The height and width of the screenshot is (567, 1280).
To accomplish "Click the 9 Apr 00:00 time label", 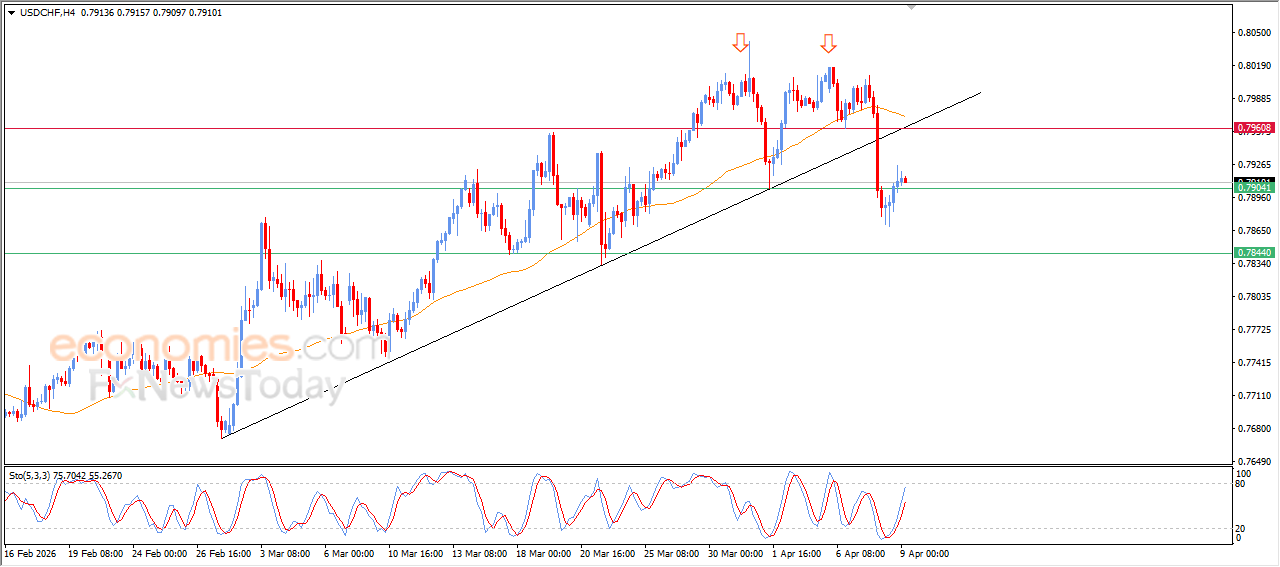I will (924, 553).
